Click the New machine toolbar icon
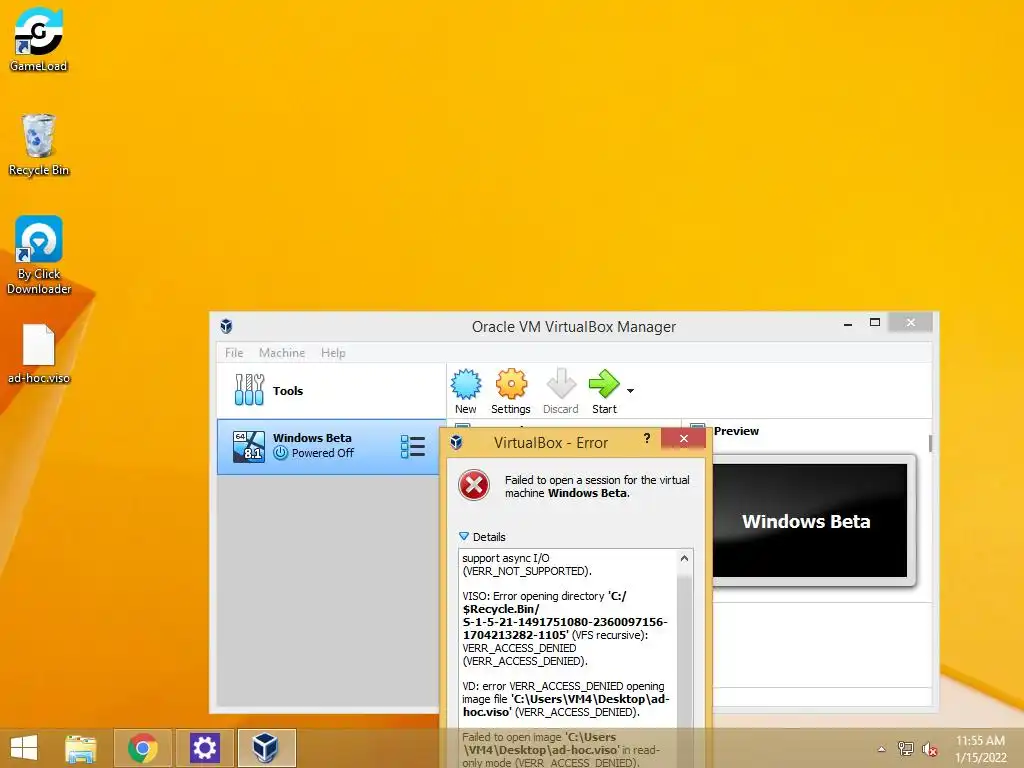Screen dimensions: 1024x768 click(x=466, y=391)
